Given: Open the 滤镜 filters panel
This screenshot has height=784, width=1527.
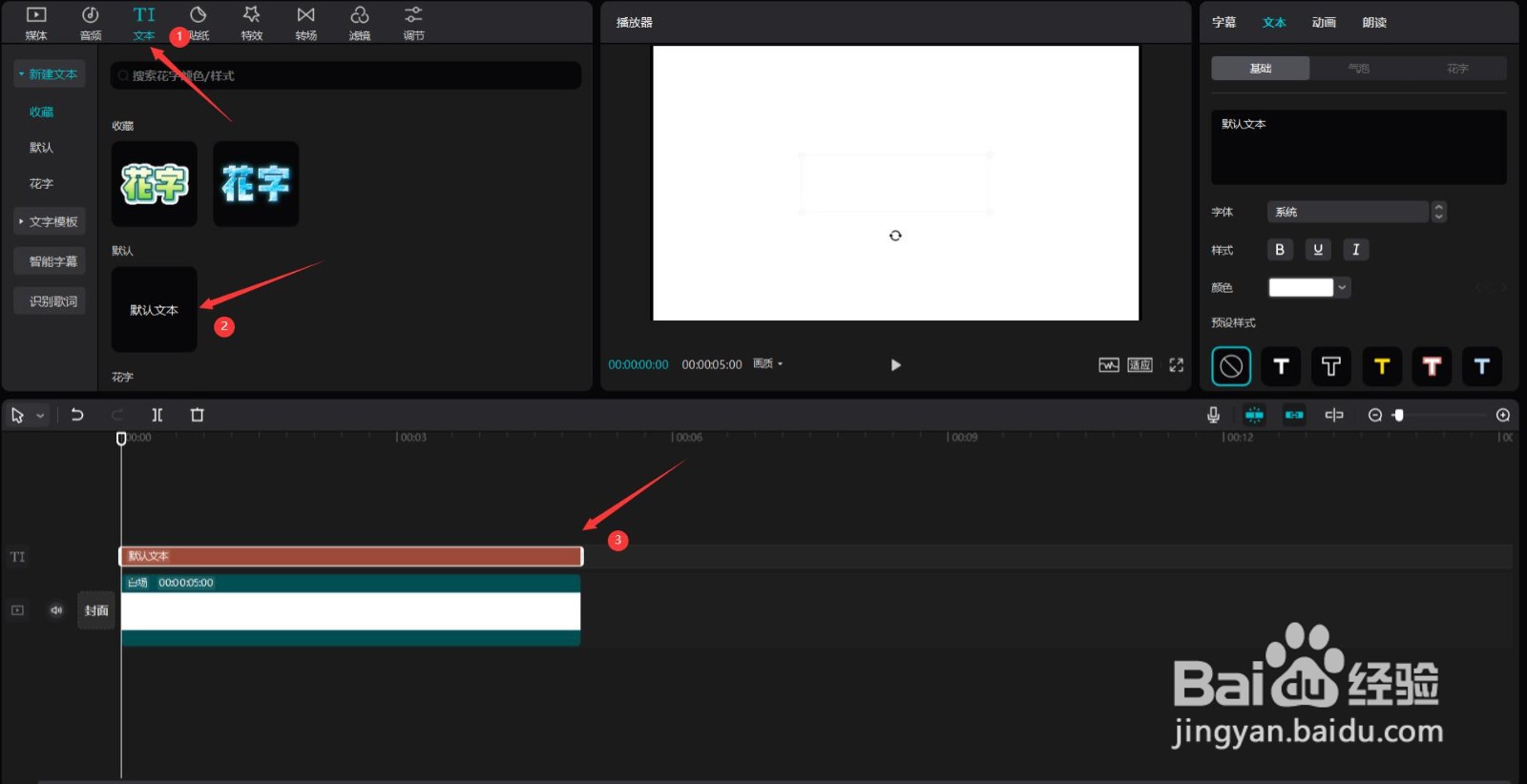Looking at the screenshot, I should coord(360,23).
